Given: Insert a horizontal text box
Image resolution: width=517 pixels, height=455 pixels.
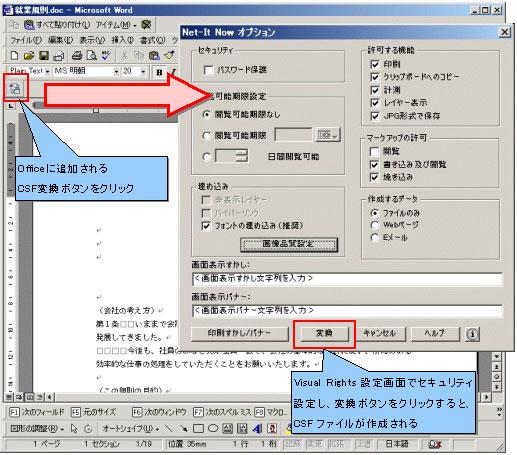Looking at the screenshot, I should 228,428.
